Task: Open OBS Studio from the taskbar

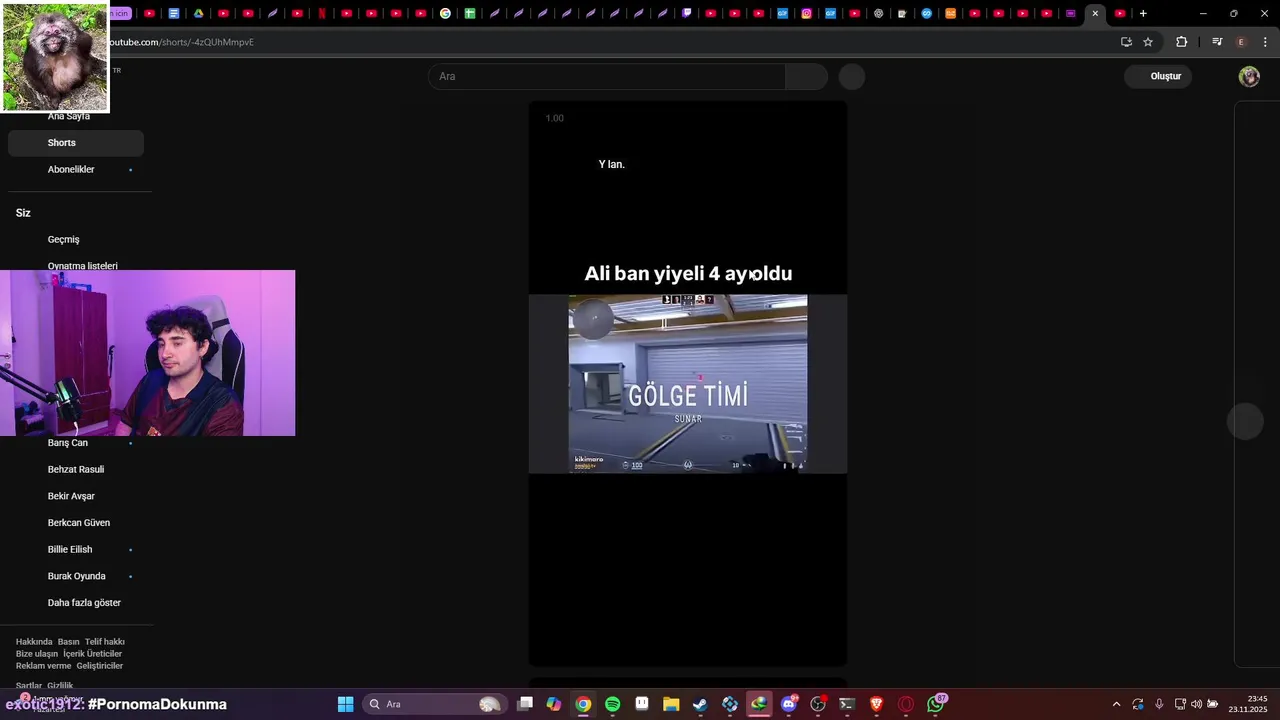Action: click(818, 704)
